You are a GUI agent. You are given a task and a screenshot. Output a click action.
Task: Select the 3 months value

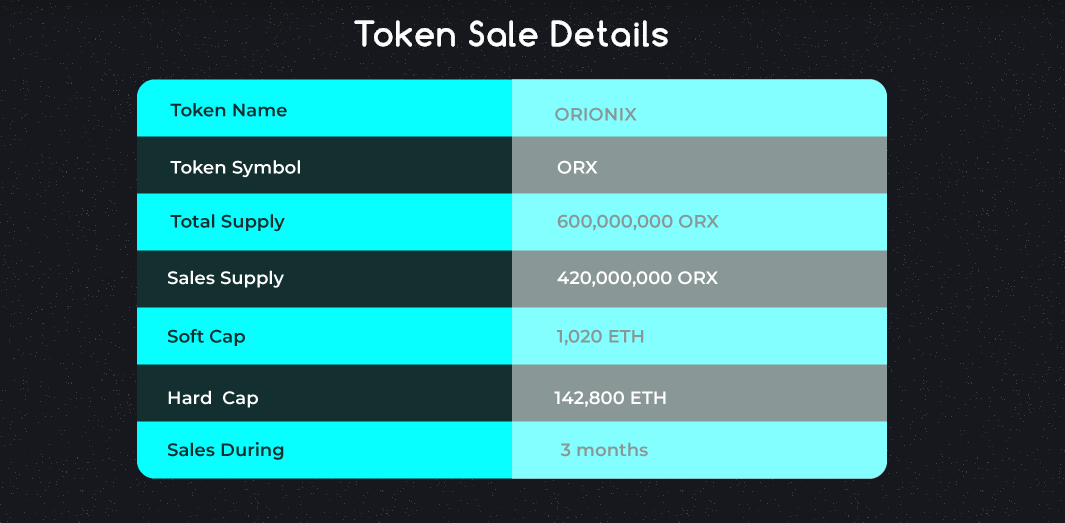(604, 450)
